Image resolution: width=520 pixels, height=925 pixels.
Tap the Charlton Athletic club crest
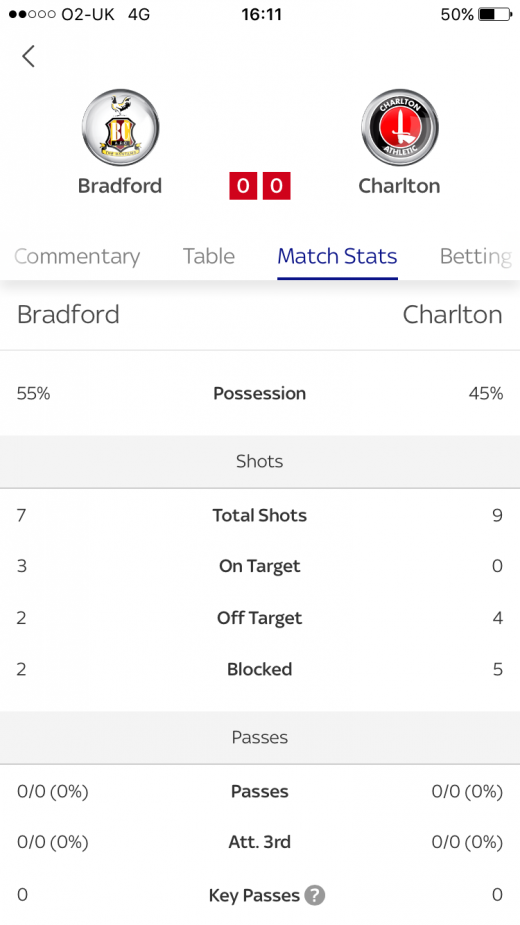point(400,127)
